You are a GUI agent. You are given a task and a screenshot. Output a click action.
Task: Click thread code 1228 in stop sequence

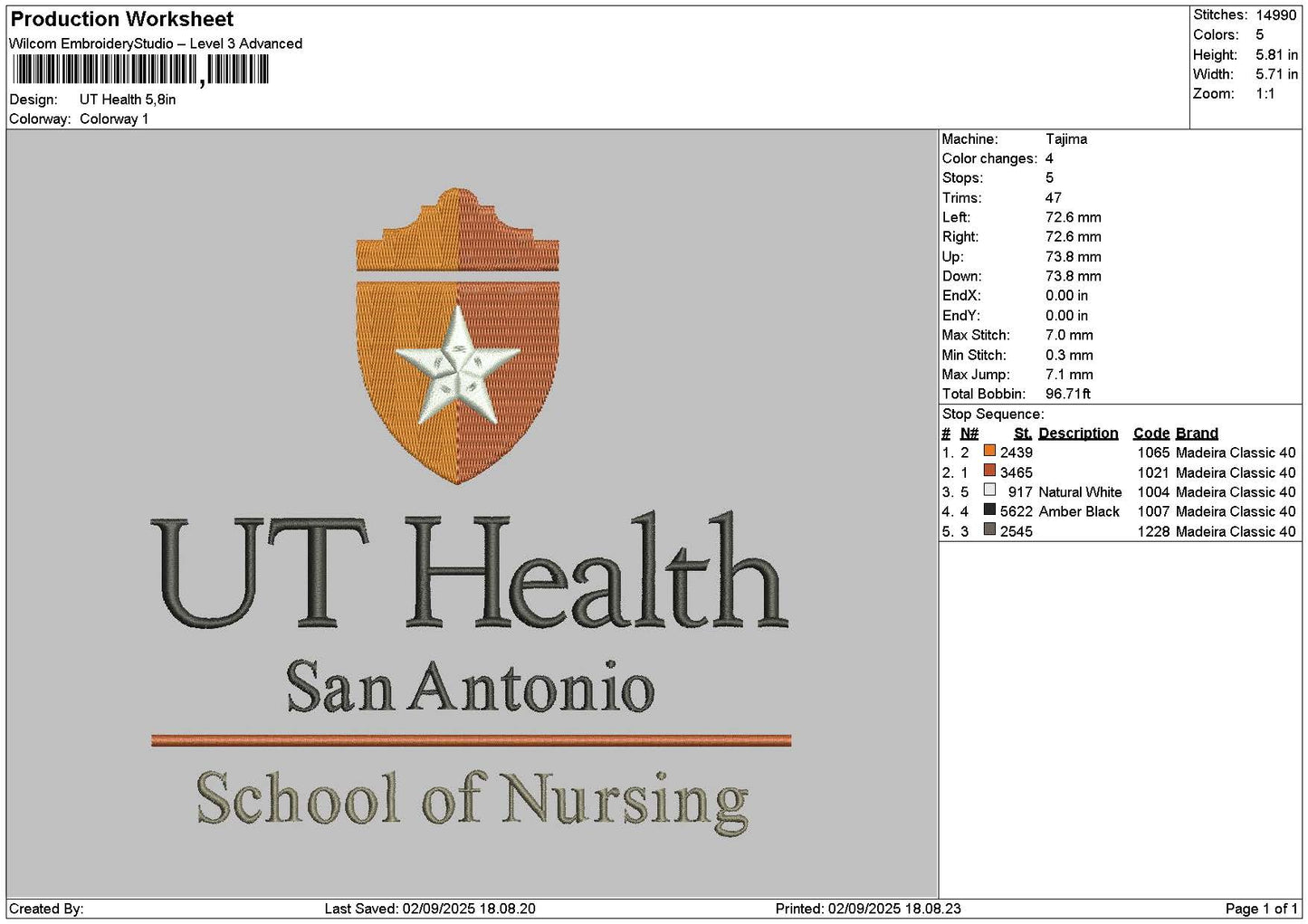tap(1153, 531)
